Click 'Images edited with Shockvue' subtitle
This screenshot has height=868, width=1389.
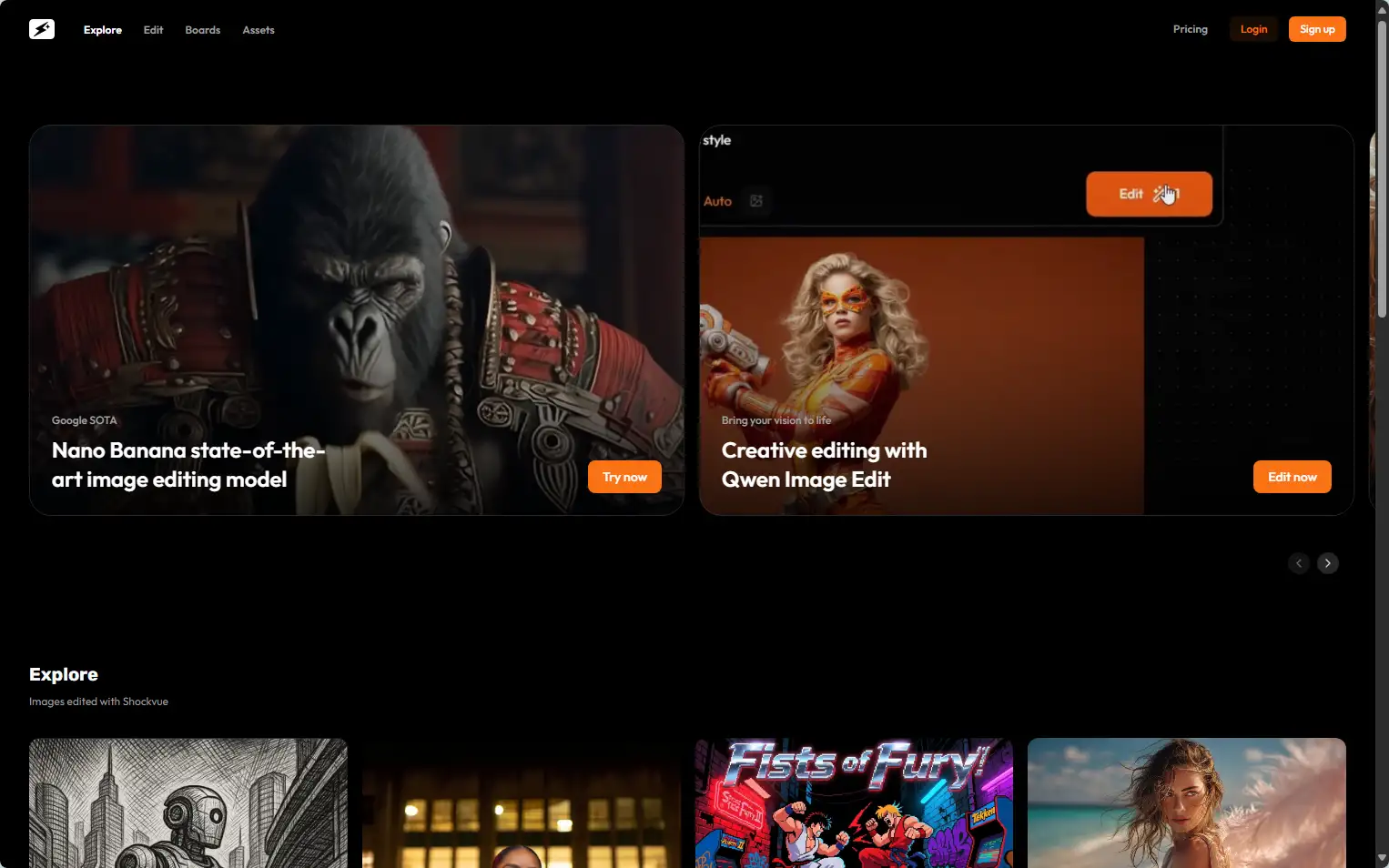point(98,701)
